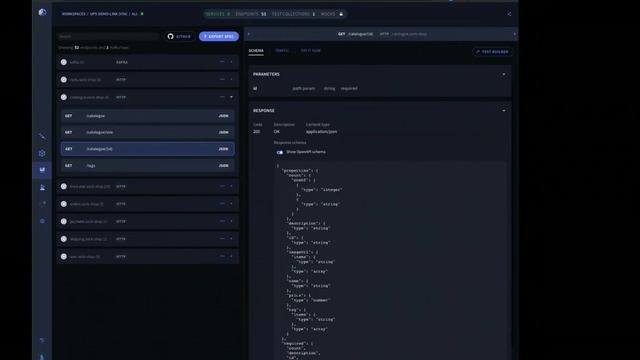
Task: Click the round blue icon in lower sidebar
Action: [x=42, y=221]
